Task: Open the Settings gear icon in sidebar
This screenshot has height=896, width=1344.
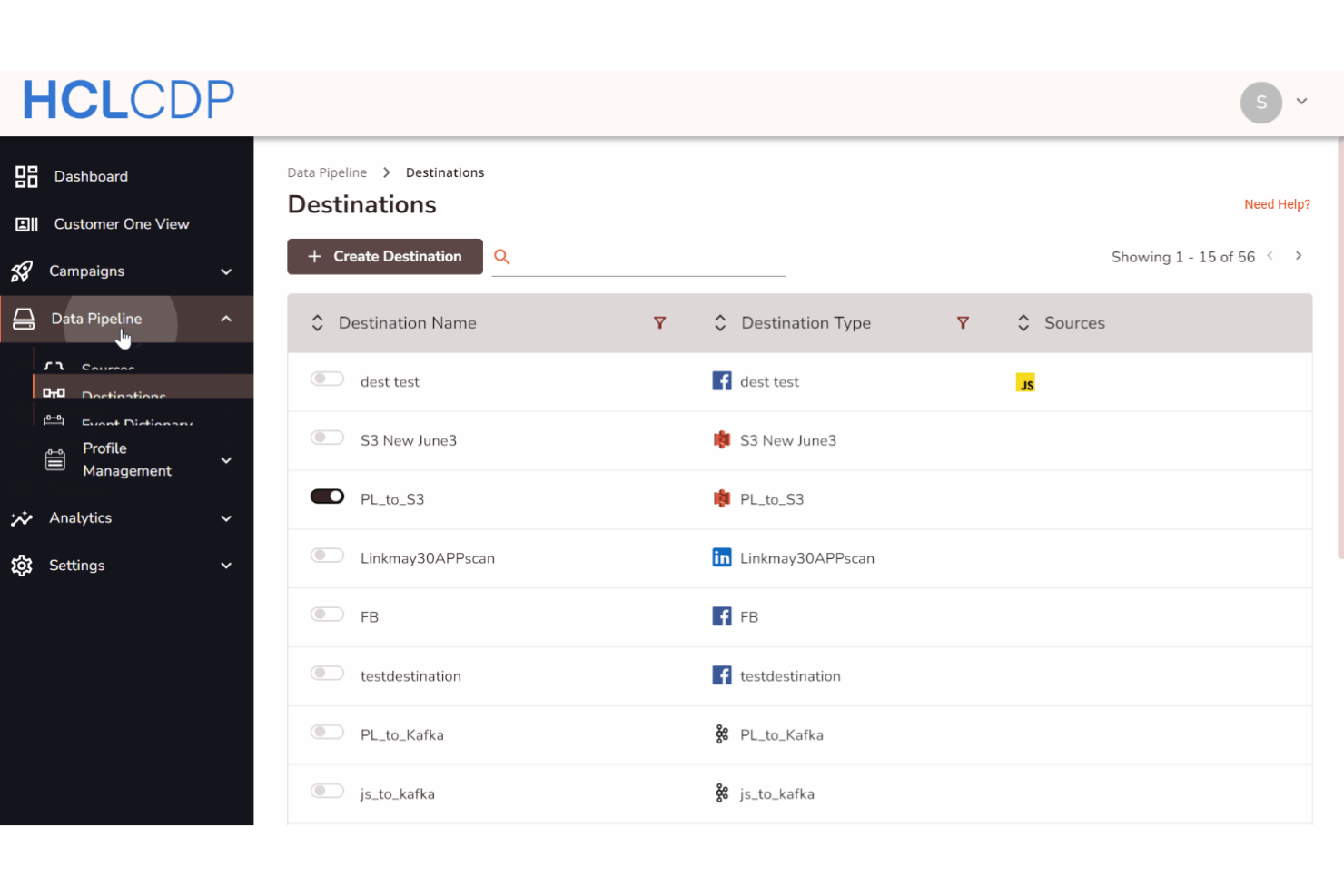Action: [x=22, y=565]
